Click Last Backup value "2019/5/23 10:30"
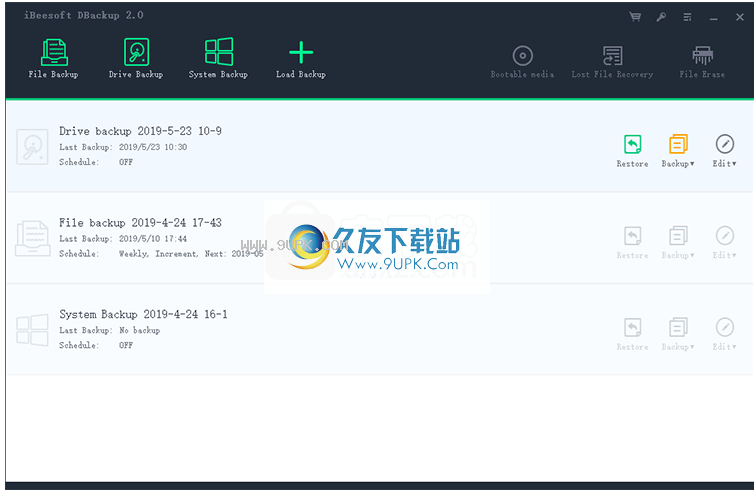Screen dimensions: 754x495 coord(153,147)
